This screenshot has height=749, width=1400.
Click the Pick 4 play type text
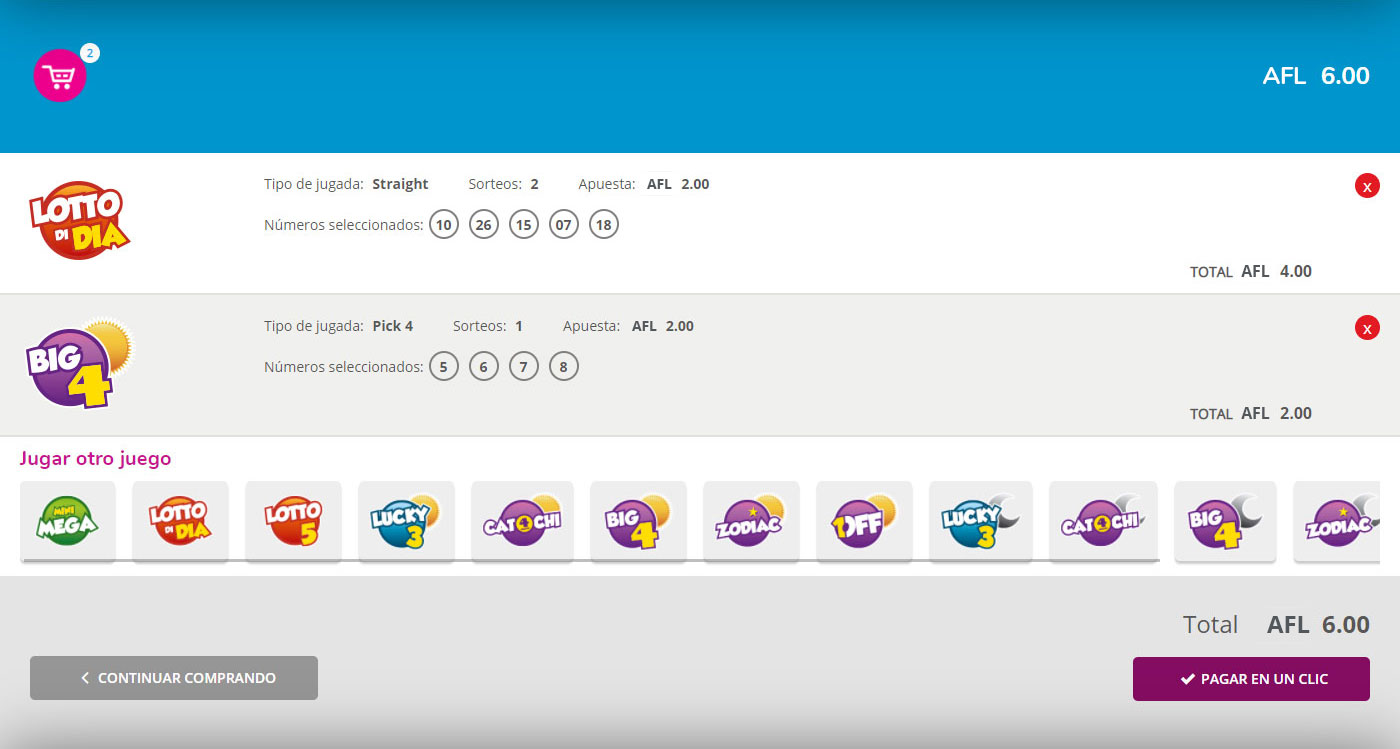point(392,326)
